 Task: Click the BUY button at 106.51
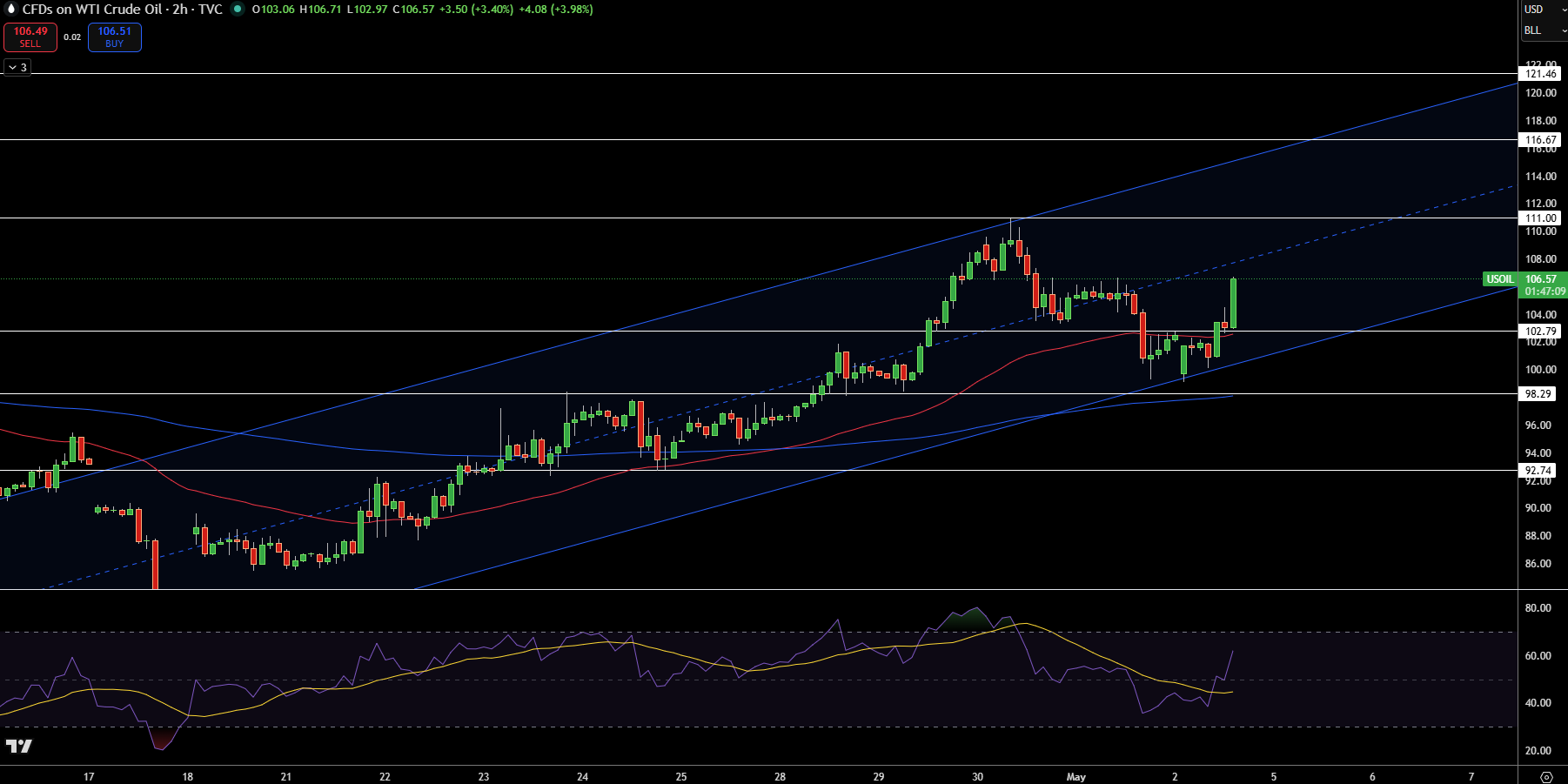pos(115,37)
